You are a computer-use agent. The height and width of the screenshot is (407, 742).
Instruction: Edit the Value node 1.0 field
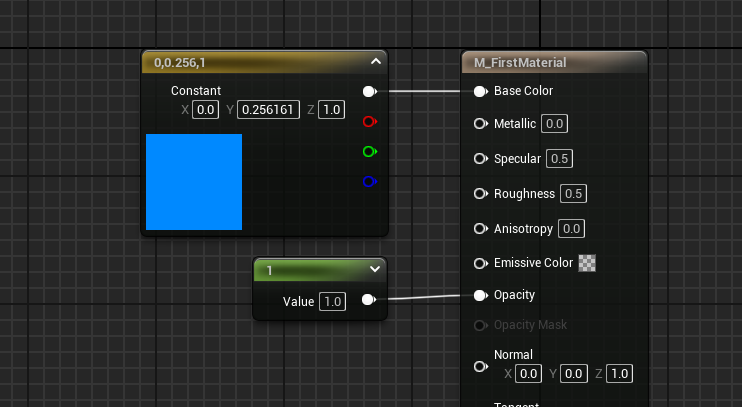pos(332,301)
